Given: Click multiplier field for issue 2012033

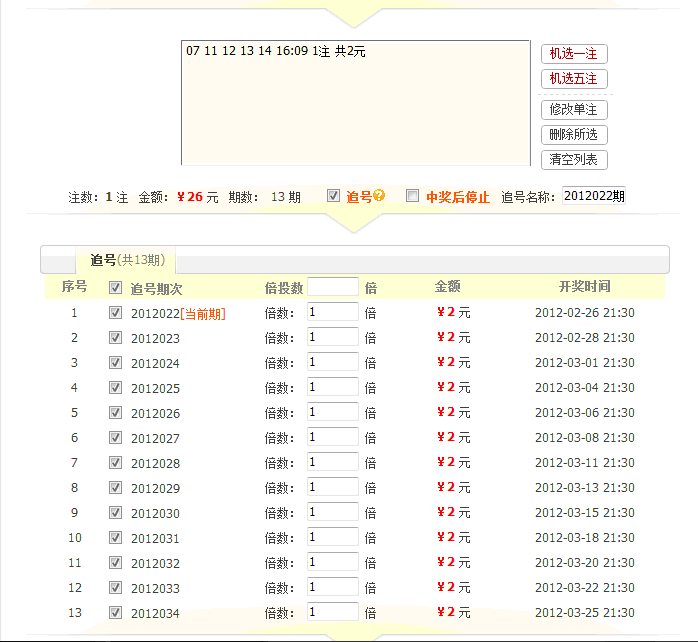Looking at the screenshot, I should click(333, 587).
